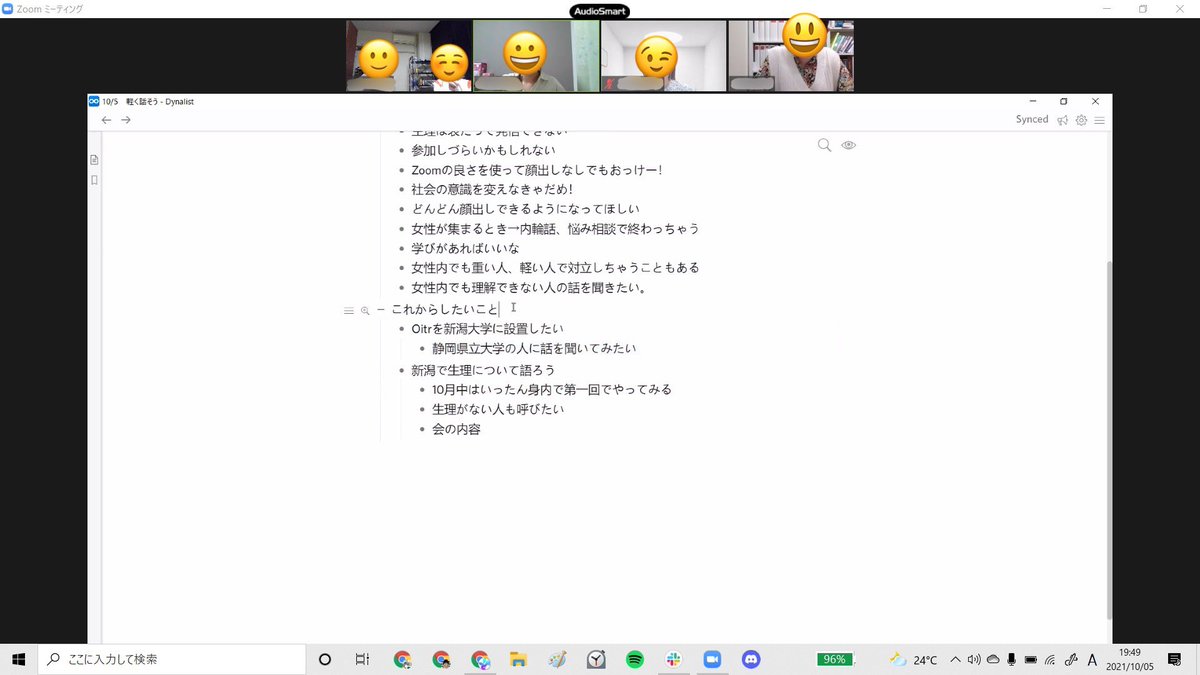
Task: Open the 24°C weather widget
Action: tap(913, 659)
